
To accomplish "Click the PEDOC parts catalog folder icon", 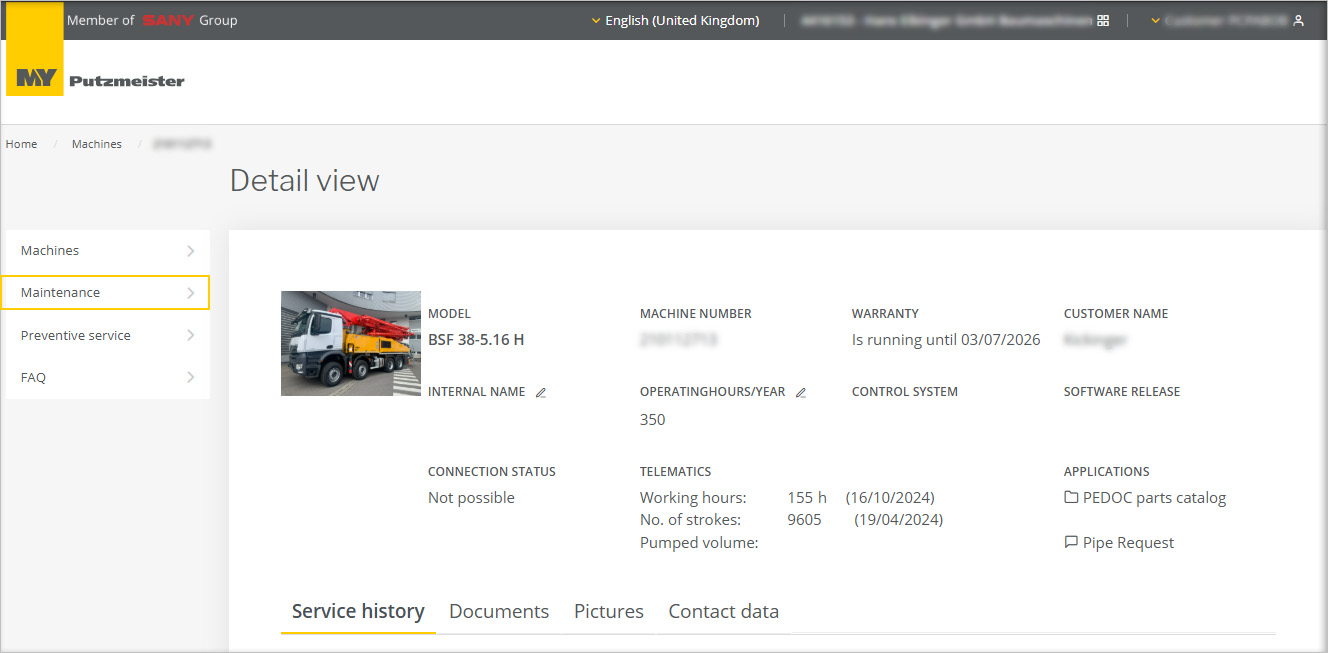I will 1071,498.
